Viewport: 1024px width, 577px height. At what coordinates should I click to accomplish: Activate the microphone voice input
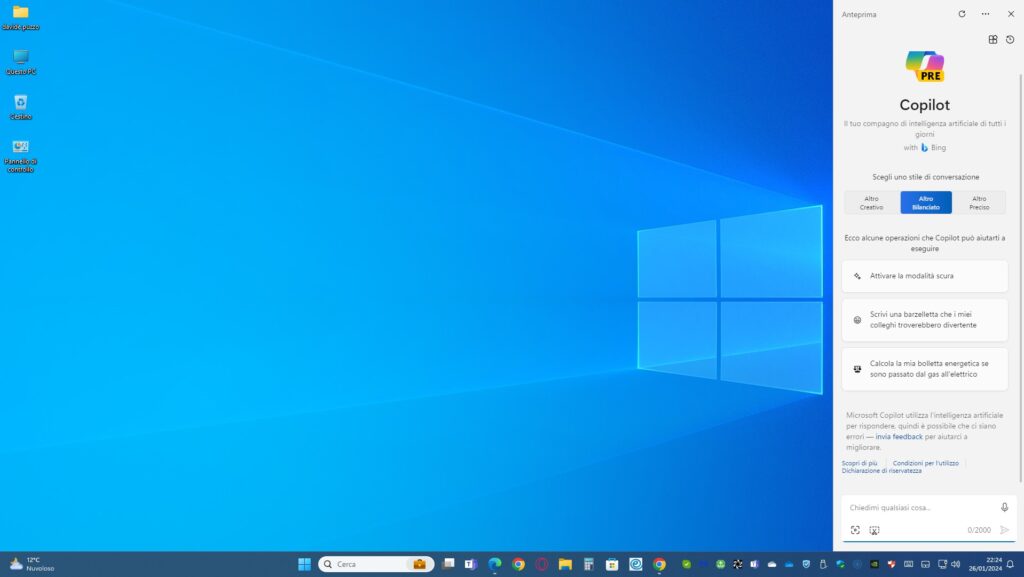[x=1004, y=507]
